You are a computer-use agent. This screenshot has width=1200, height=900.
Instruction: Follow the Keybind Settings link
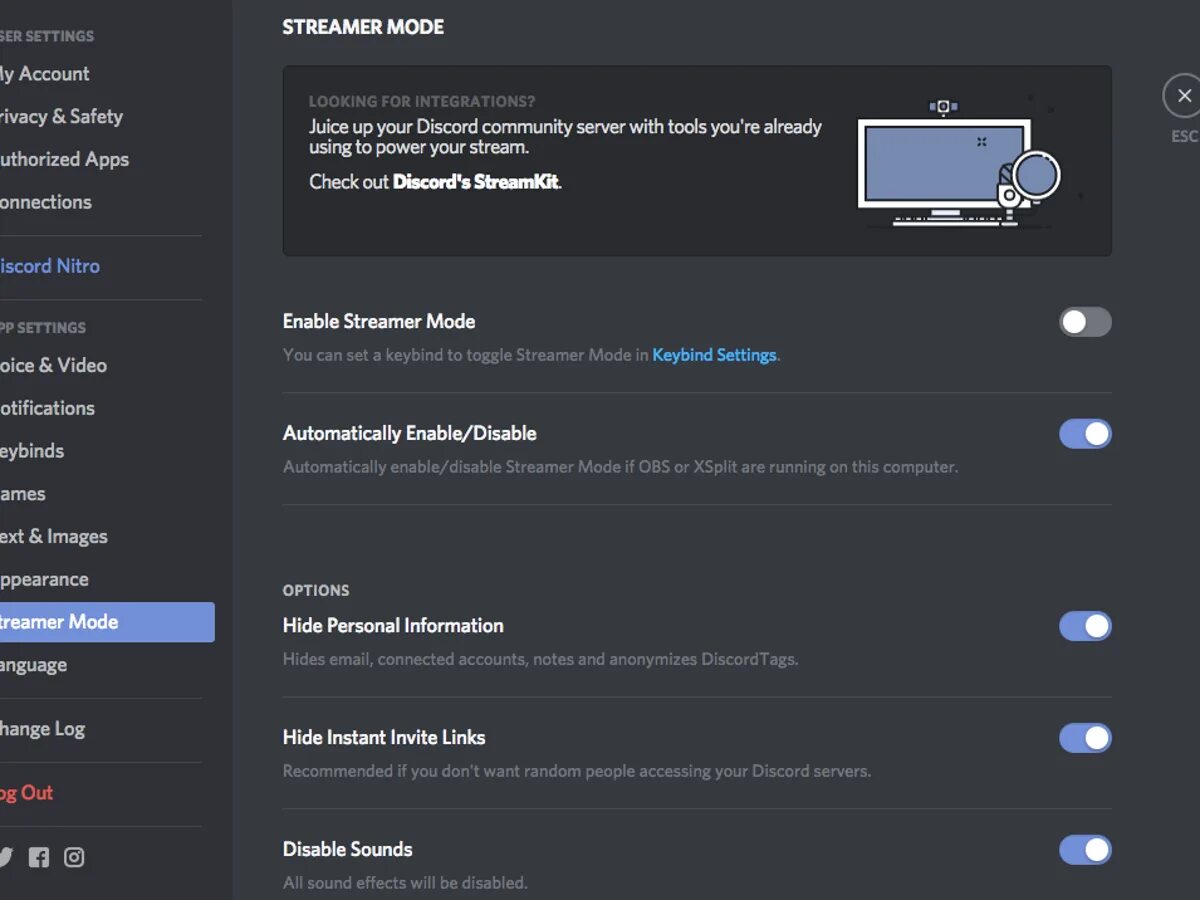714,355
